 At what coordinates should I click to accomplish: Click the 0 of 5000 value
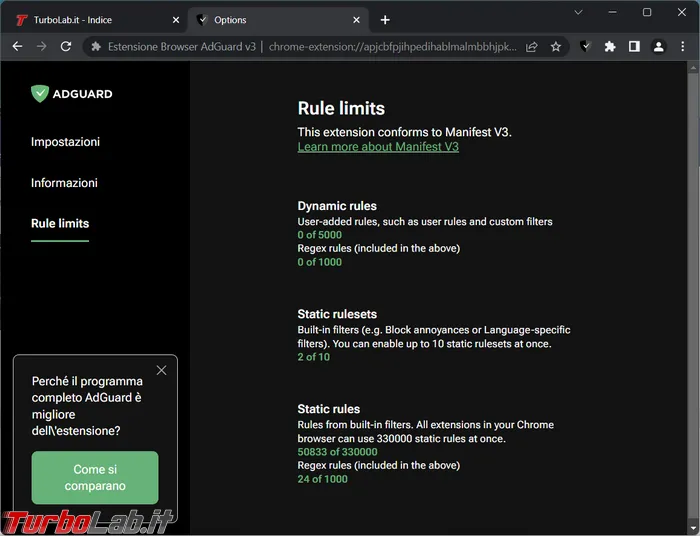(320, 235)
